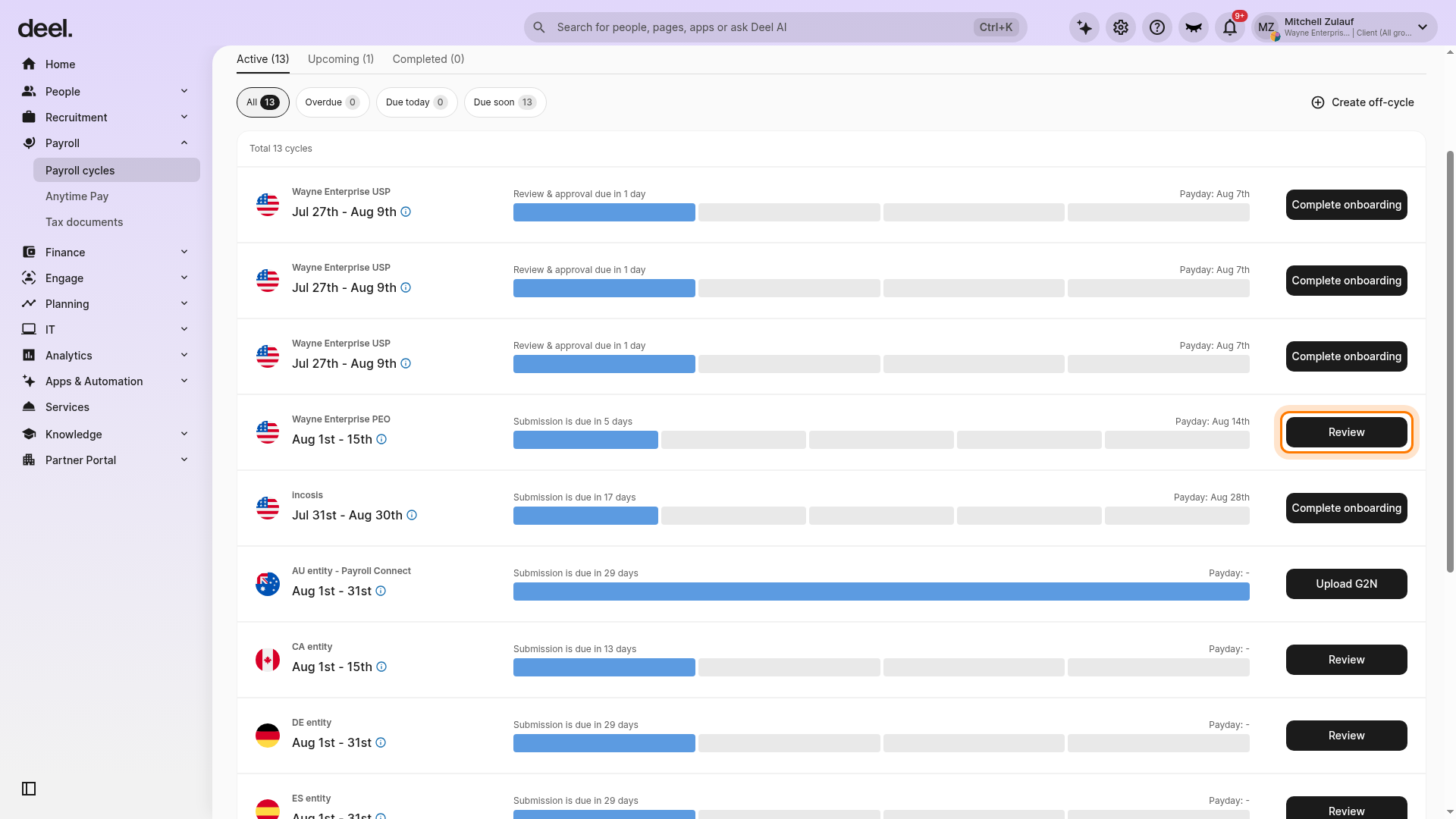
Task: Open Deel AI sparkle icon in header
Action: [1084, 28]
